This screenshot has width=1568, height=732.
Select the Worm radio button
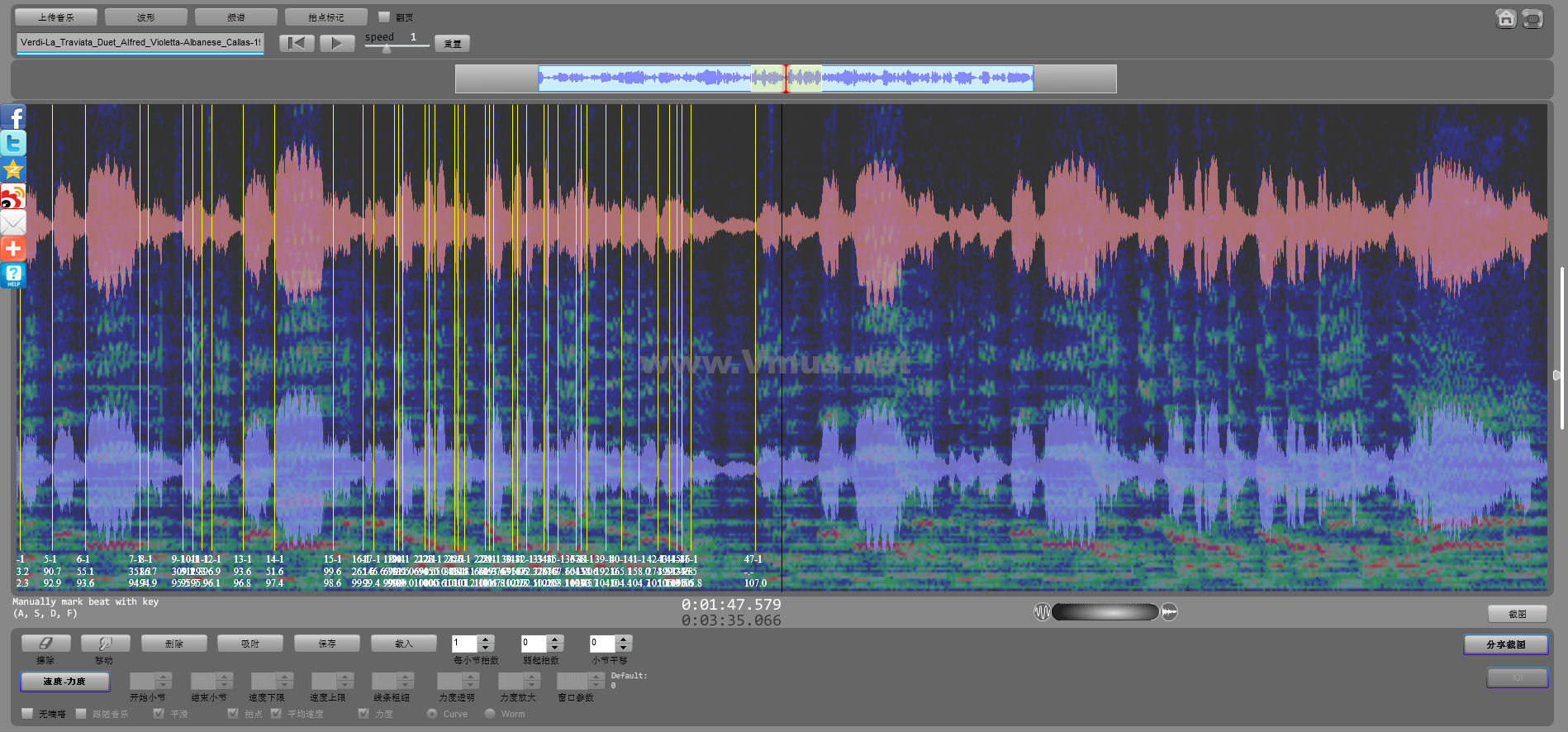pyautogui.click(x=490, y=713)
